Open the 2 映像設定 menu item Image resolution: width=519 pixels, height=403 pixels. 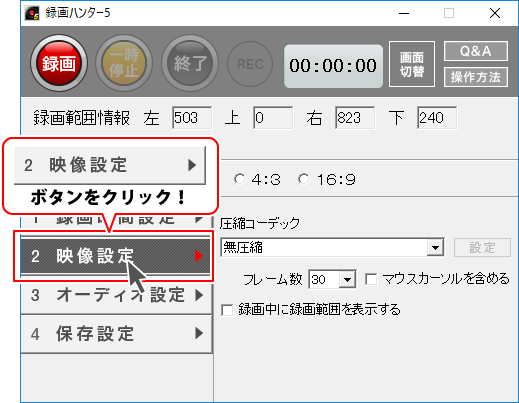pyautogui.click(x=115, y=256)
